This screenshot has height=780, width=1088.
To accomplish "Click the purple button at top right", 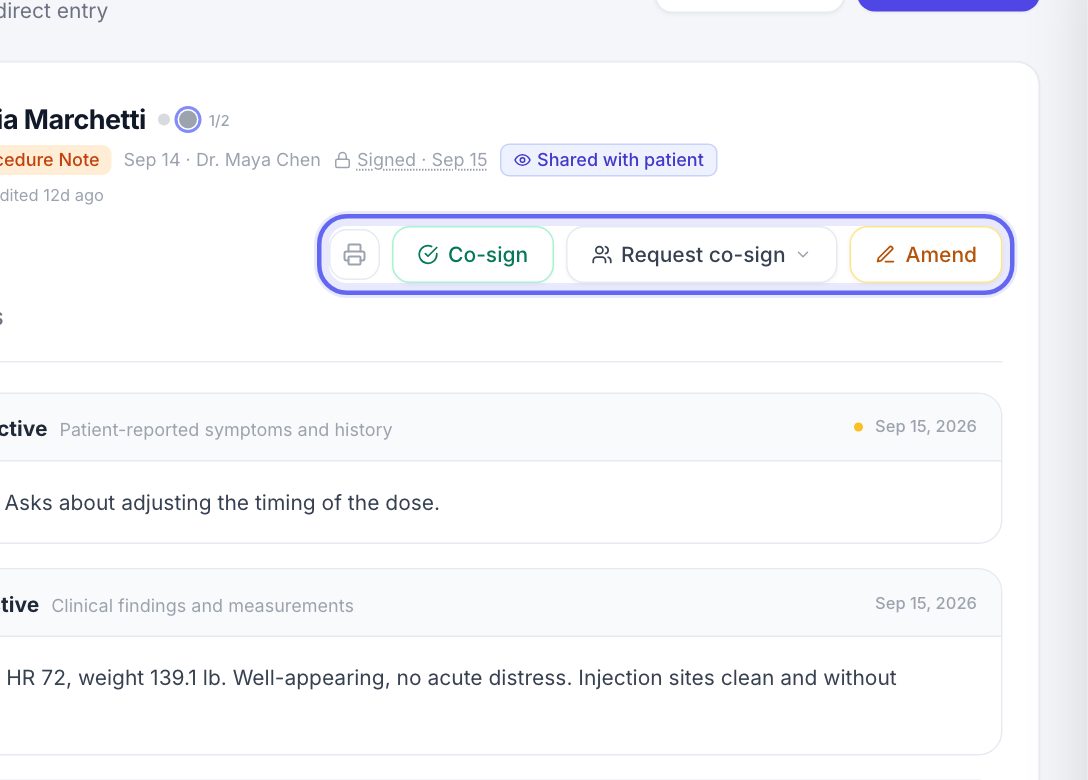I will tap(949, 3).
